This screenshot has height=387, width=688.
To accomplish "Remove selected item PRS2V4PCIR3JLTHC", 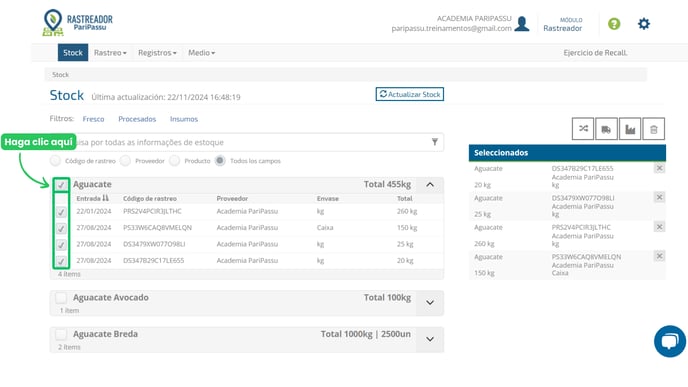I will (659, 227).
